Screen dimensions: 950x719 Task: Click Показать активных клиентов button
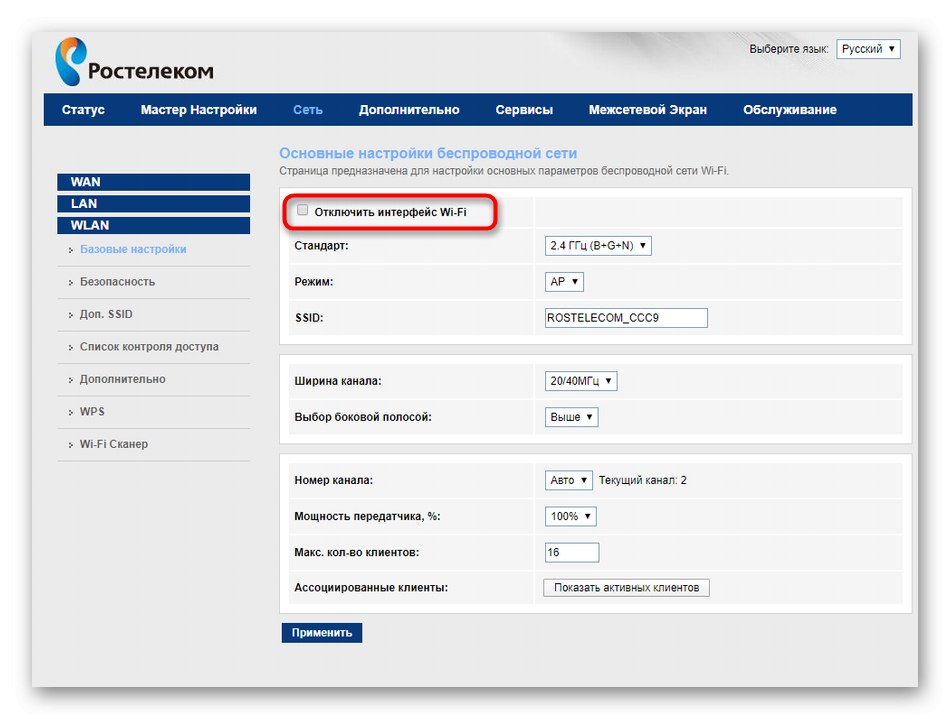coord(626,588)
